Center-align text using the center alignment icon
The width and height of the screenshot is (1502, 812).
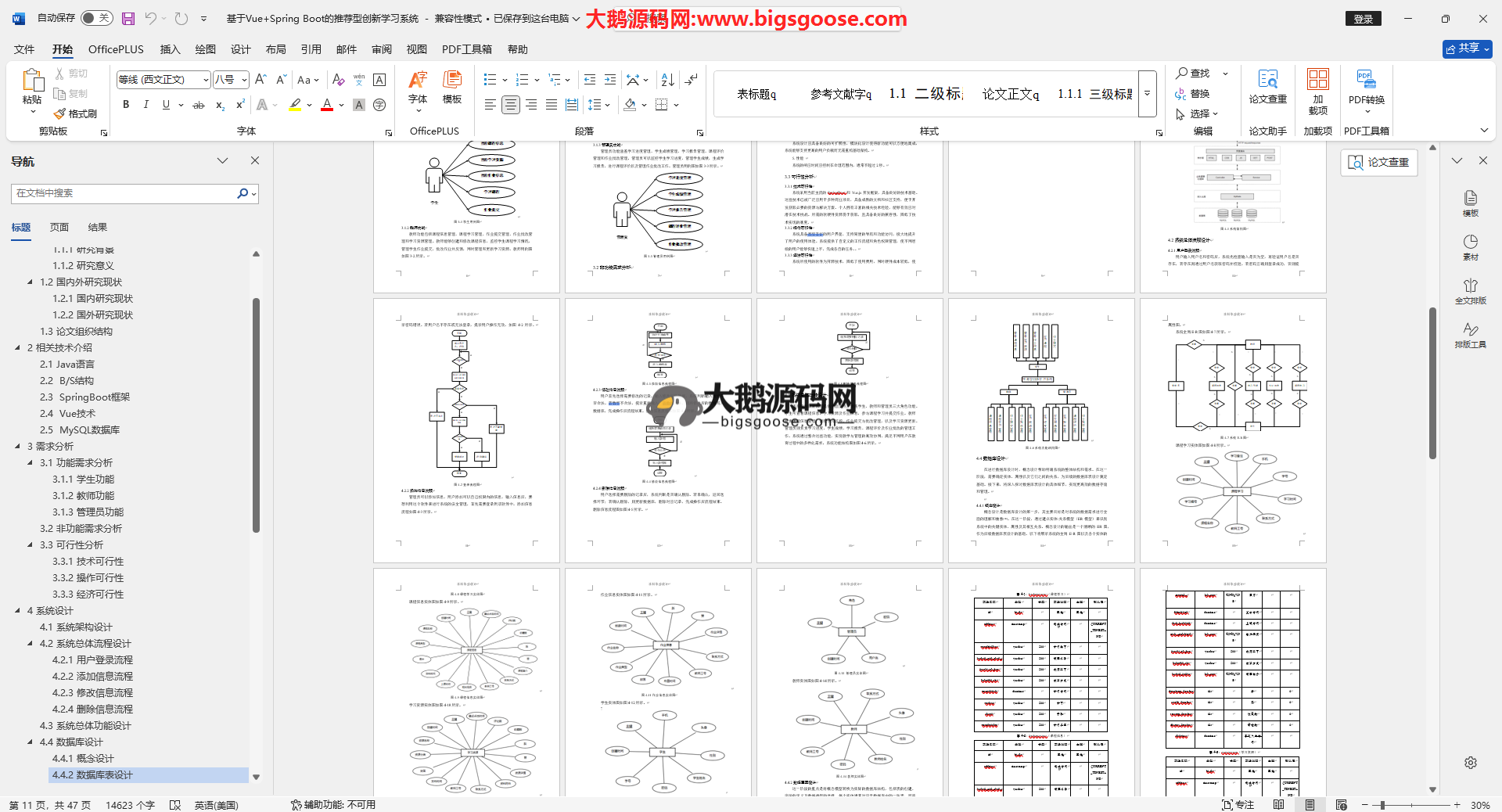point(510,105)
